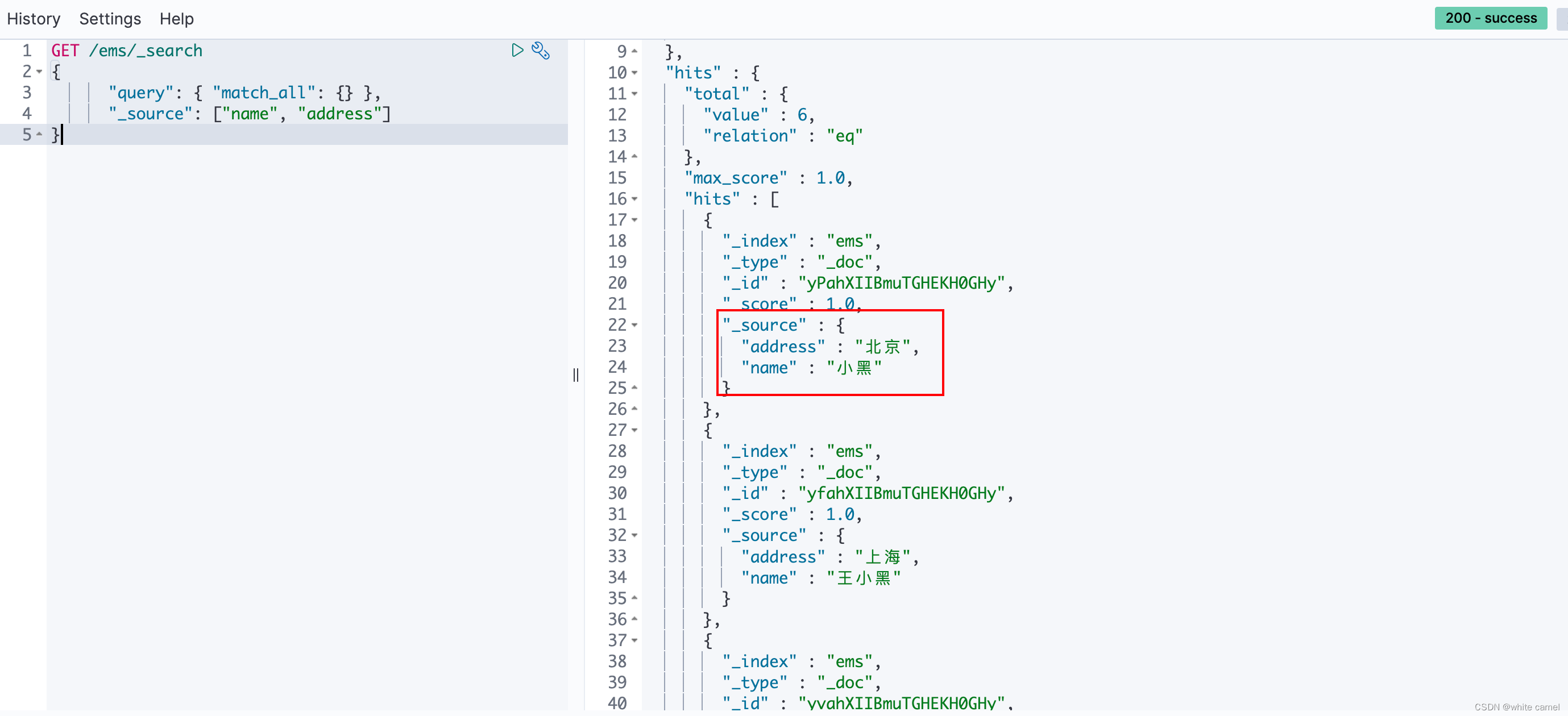Collapse the third hit object at line 37
This screenshot has height=716, width=1568.
pos(634,640)
